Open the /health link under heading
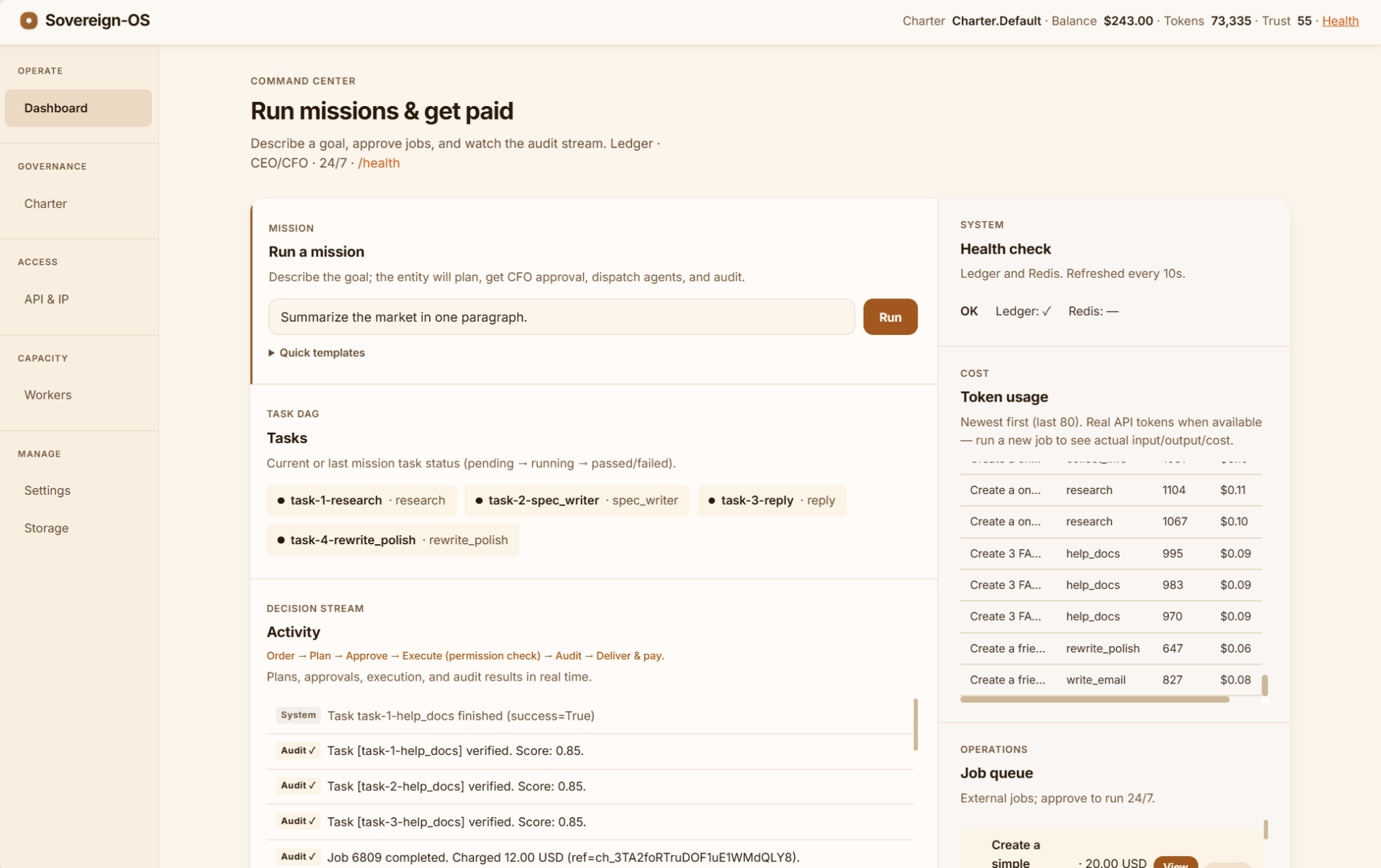Viewport: 1381px width, 868px height. pyautogui.click(x=379, y=163)
